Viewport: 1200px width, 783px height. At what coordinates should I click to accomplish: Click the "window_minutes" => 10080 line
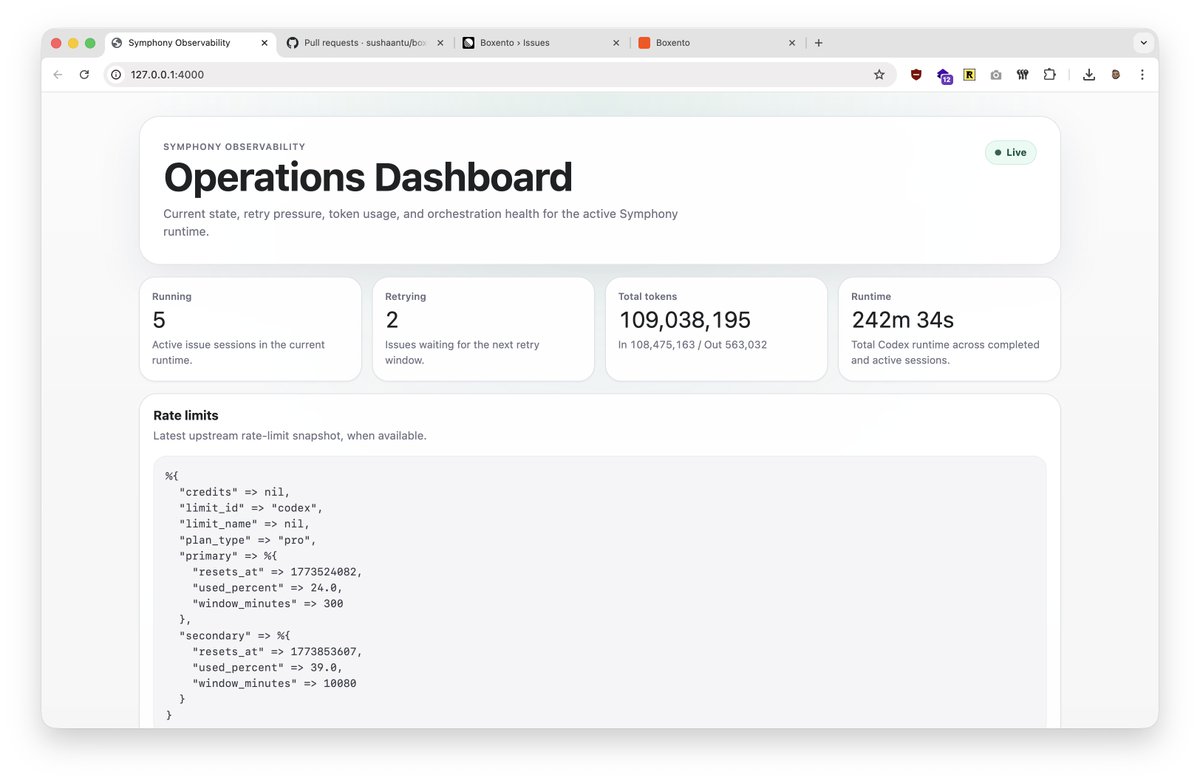tap(274, 684)
